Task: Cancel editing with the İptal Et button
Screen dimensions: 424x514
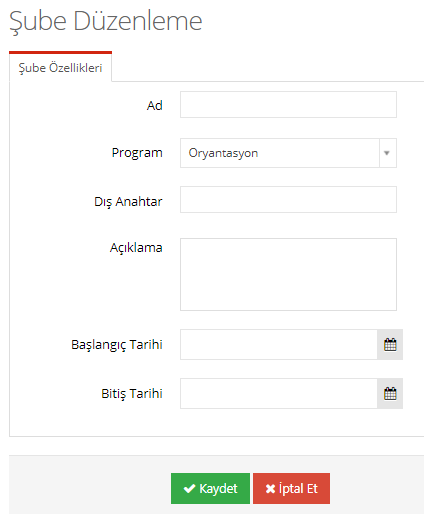Action: [291, 488]
